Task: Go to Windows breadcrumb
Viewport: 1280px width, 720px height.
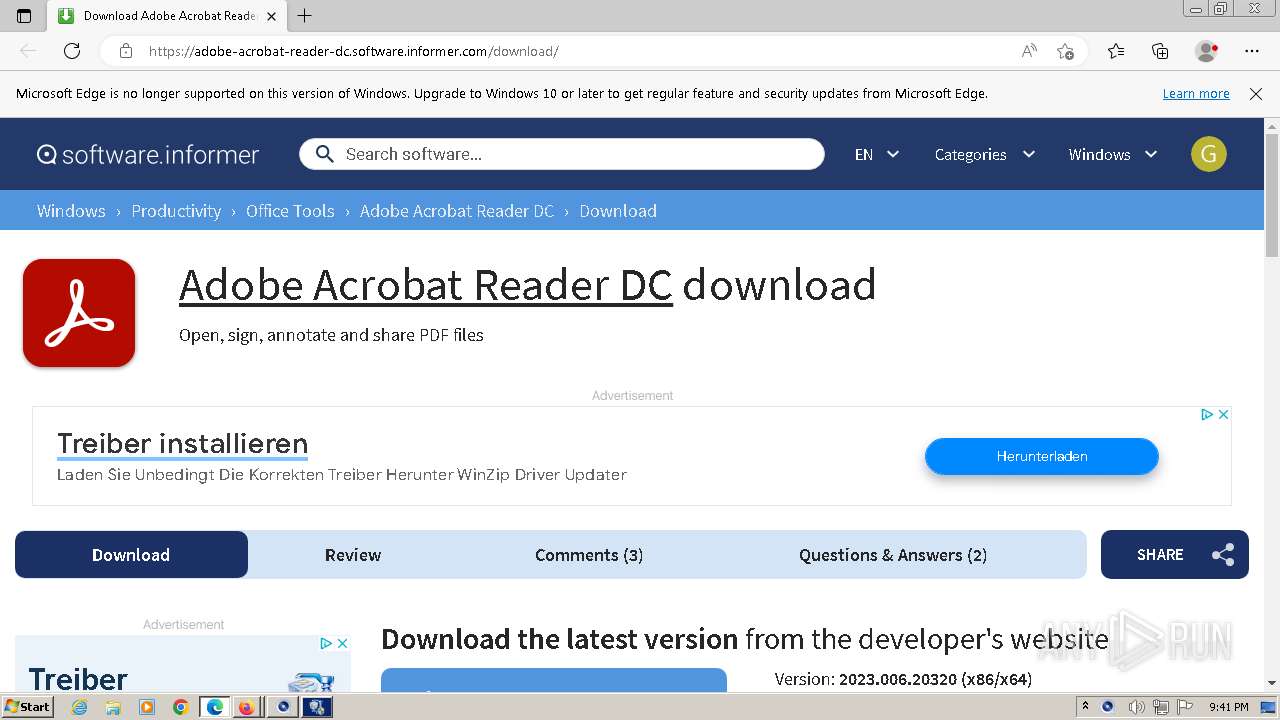Action: 71,211
